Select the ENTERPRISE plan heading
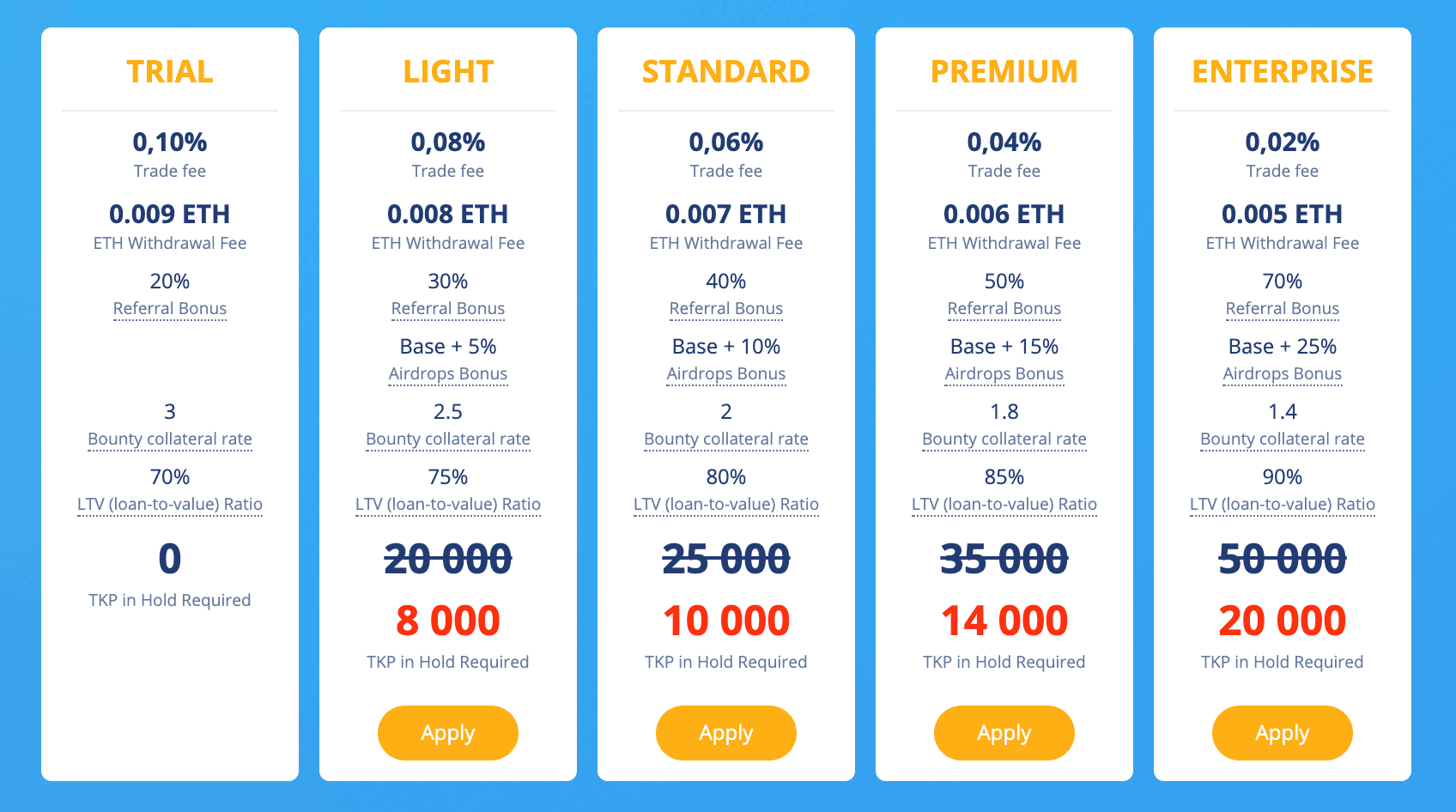 tap(1283, 71)
